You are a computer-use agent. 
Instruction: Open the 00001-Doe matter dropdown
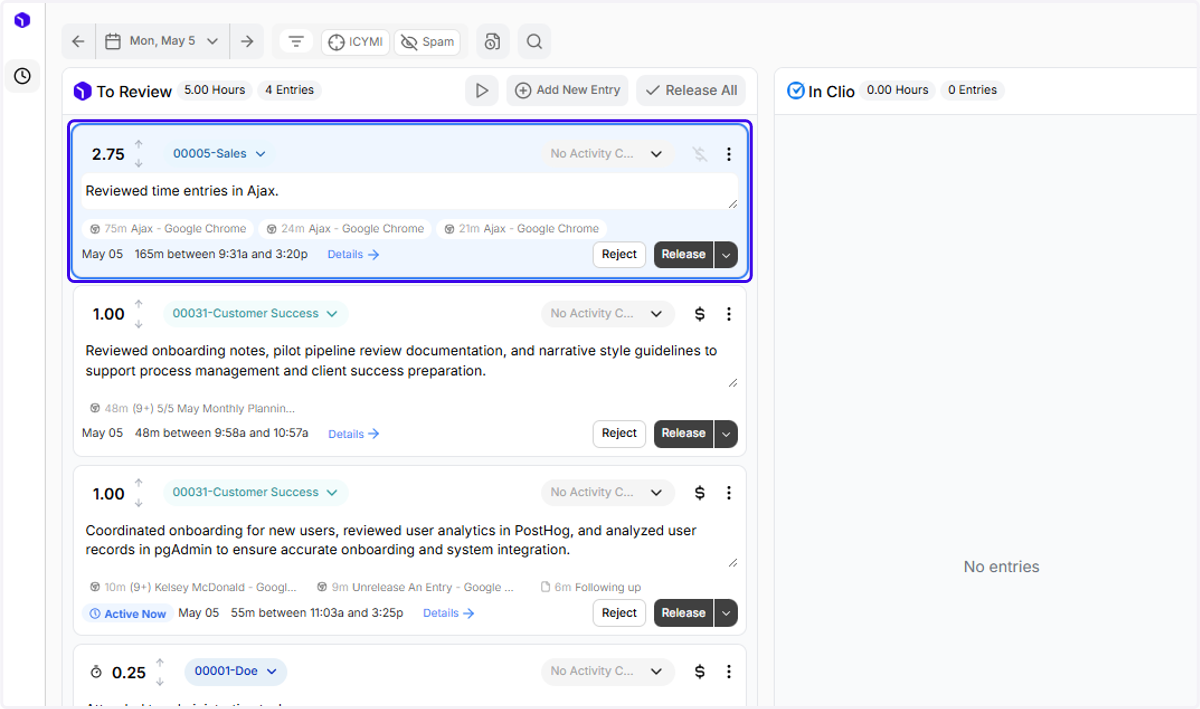(x=236, y=671)
